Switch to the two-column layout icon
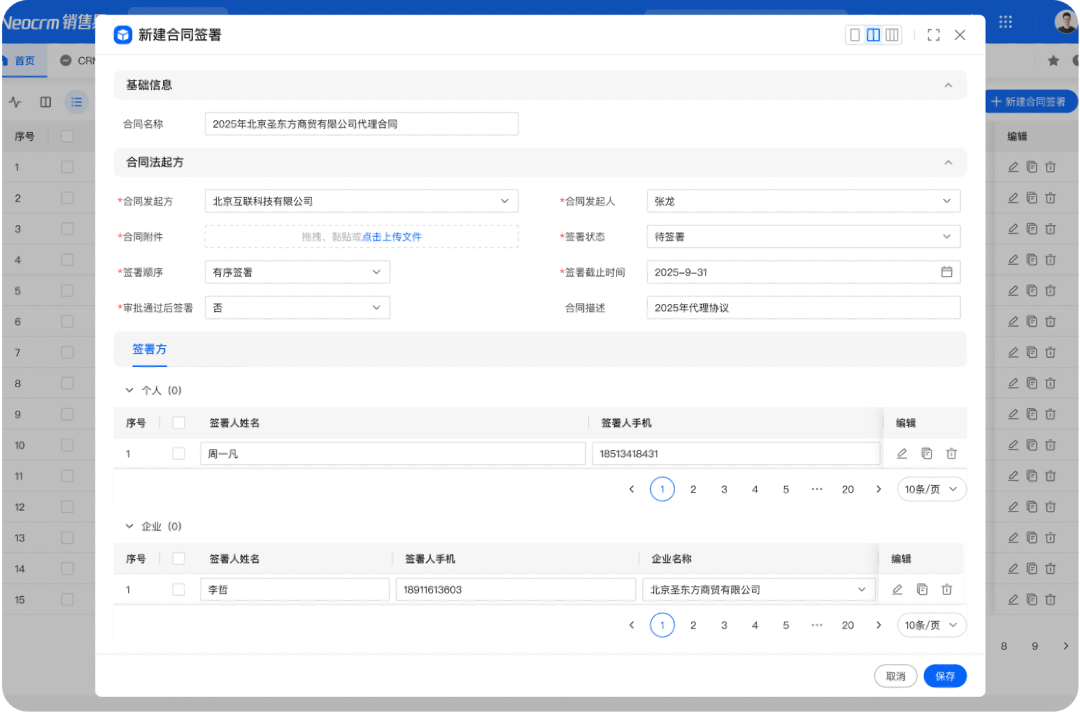The width and height of the screenshot is (1080, 713). click(873, 35)
